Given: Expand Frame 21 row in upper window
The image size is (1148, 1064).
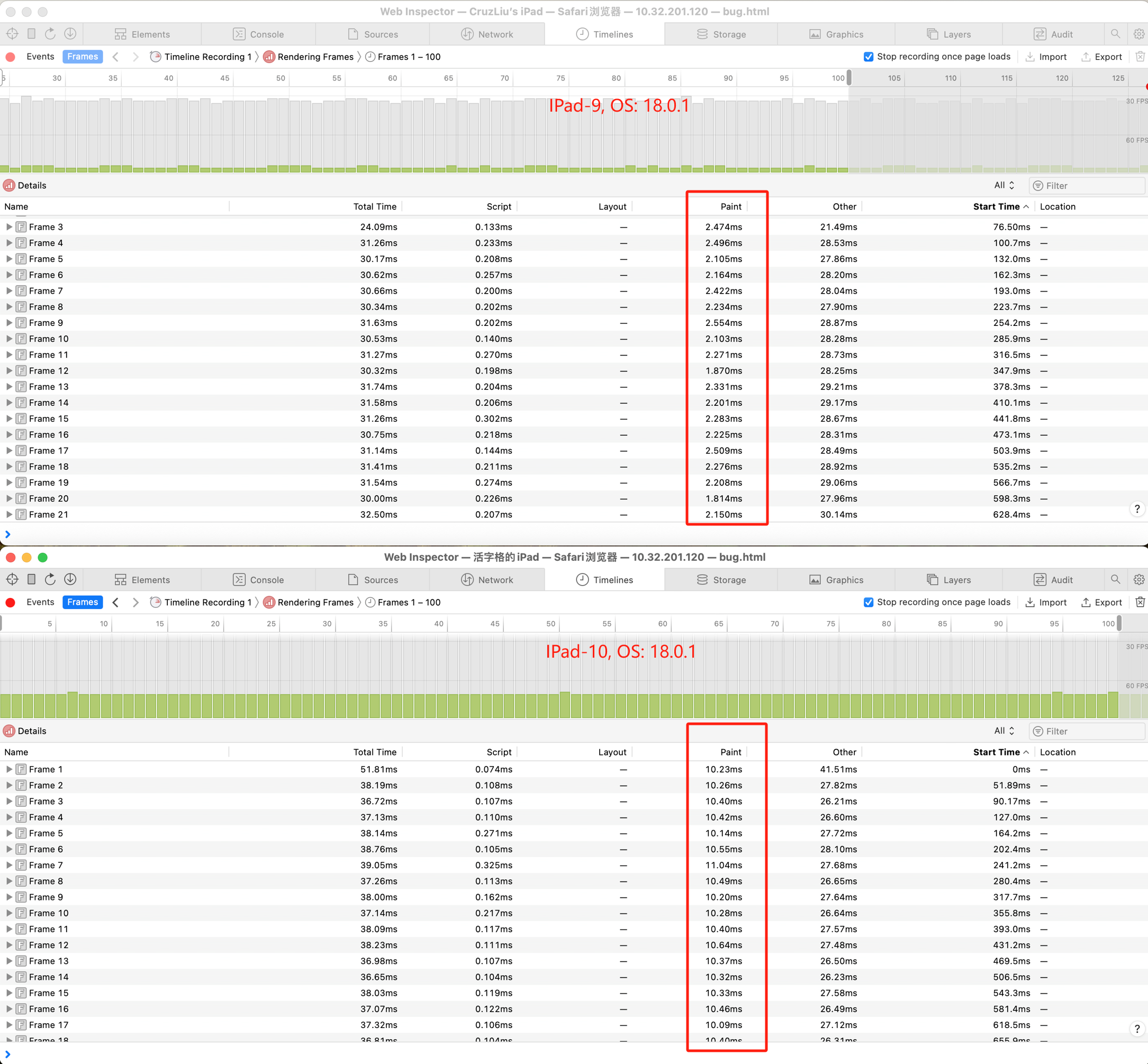Looking at the screenshot, I should click(8, 514).
